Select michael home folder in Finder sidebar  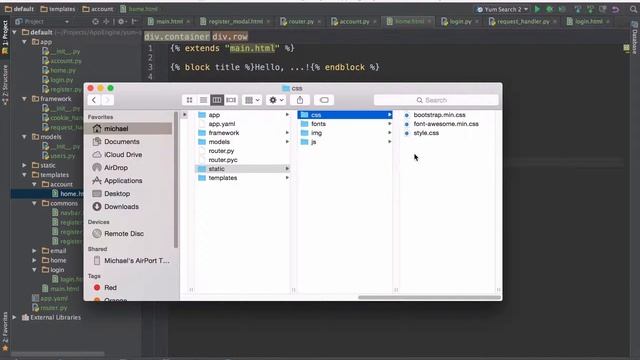(128, 129)
